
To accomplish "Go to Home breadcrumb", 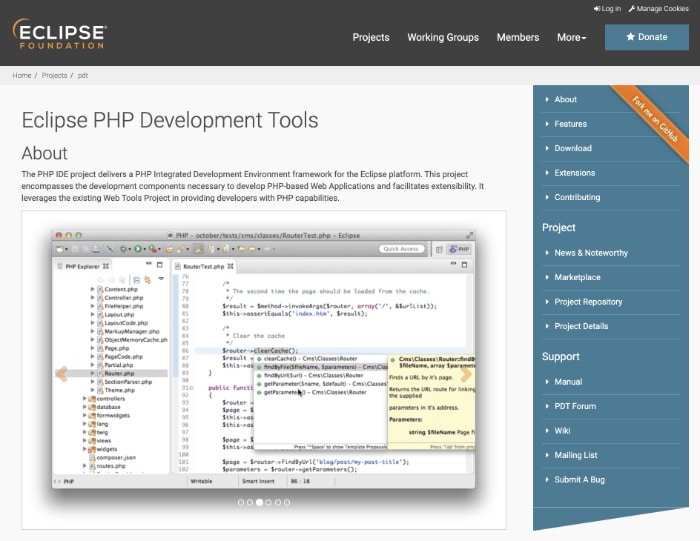I will [x=22, y=76].
